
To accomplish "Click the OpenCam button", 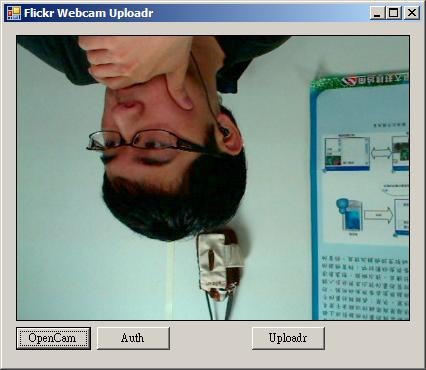I will [x=53, y=338].
